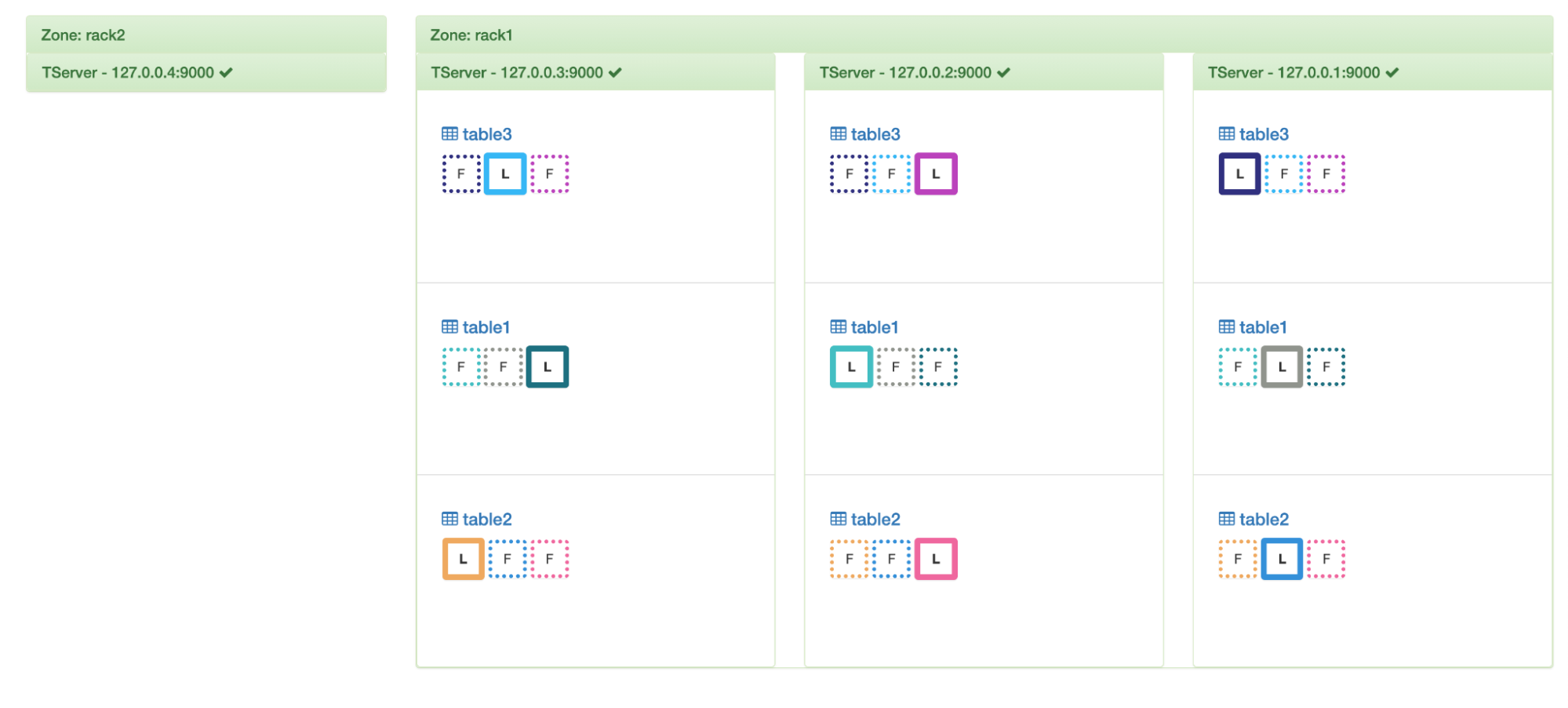Image resolution: width=1568 pixels, height=708 pixels.
Task: Click table icon beside table2 under TServer 127.0.0.3
Action: 449,519
